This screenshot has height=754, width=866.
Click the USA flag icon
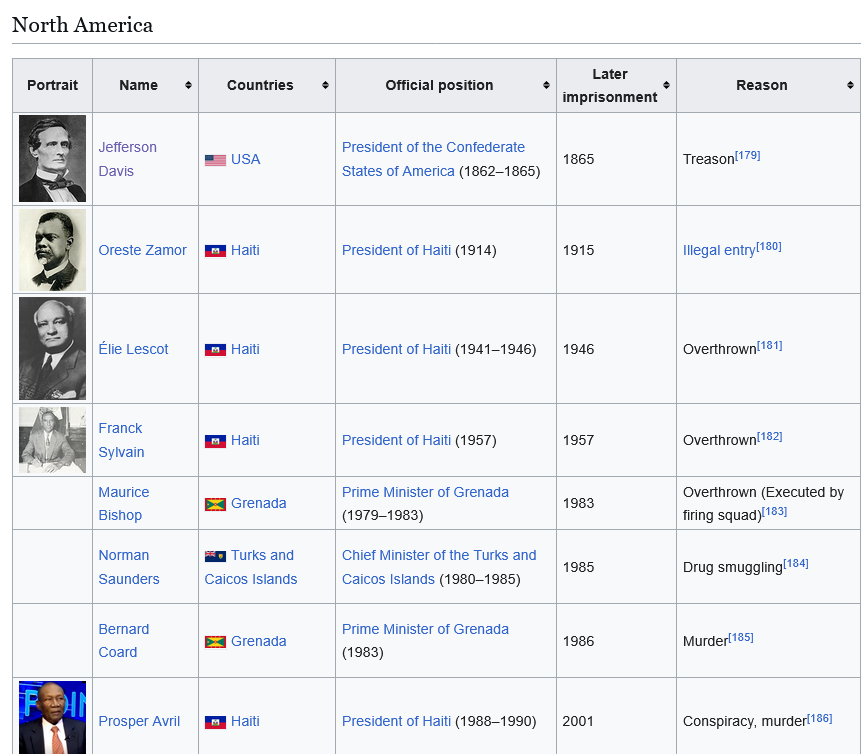coord(215,160)
